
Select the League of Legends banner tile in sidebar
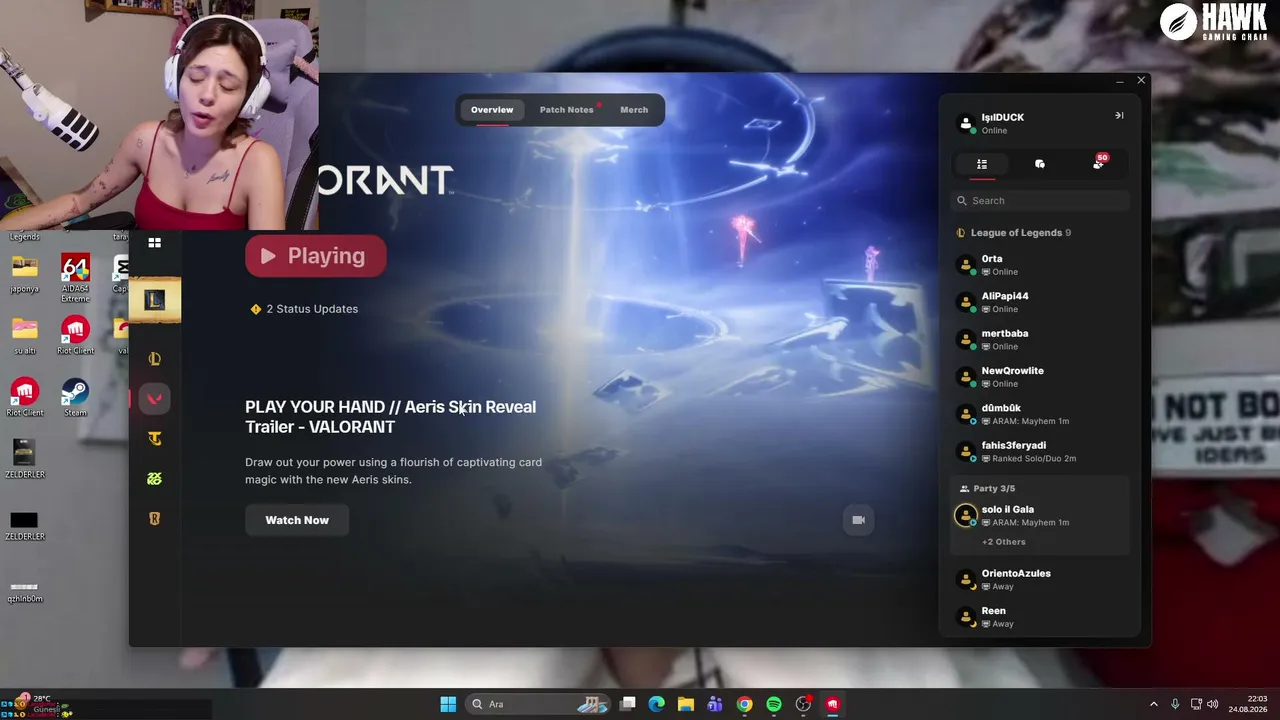click(x=155, y=300)
